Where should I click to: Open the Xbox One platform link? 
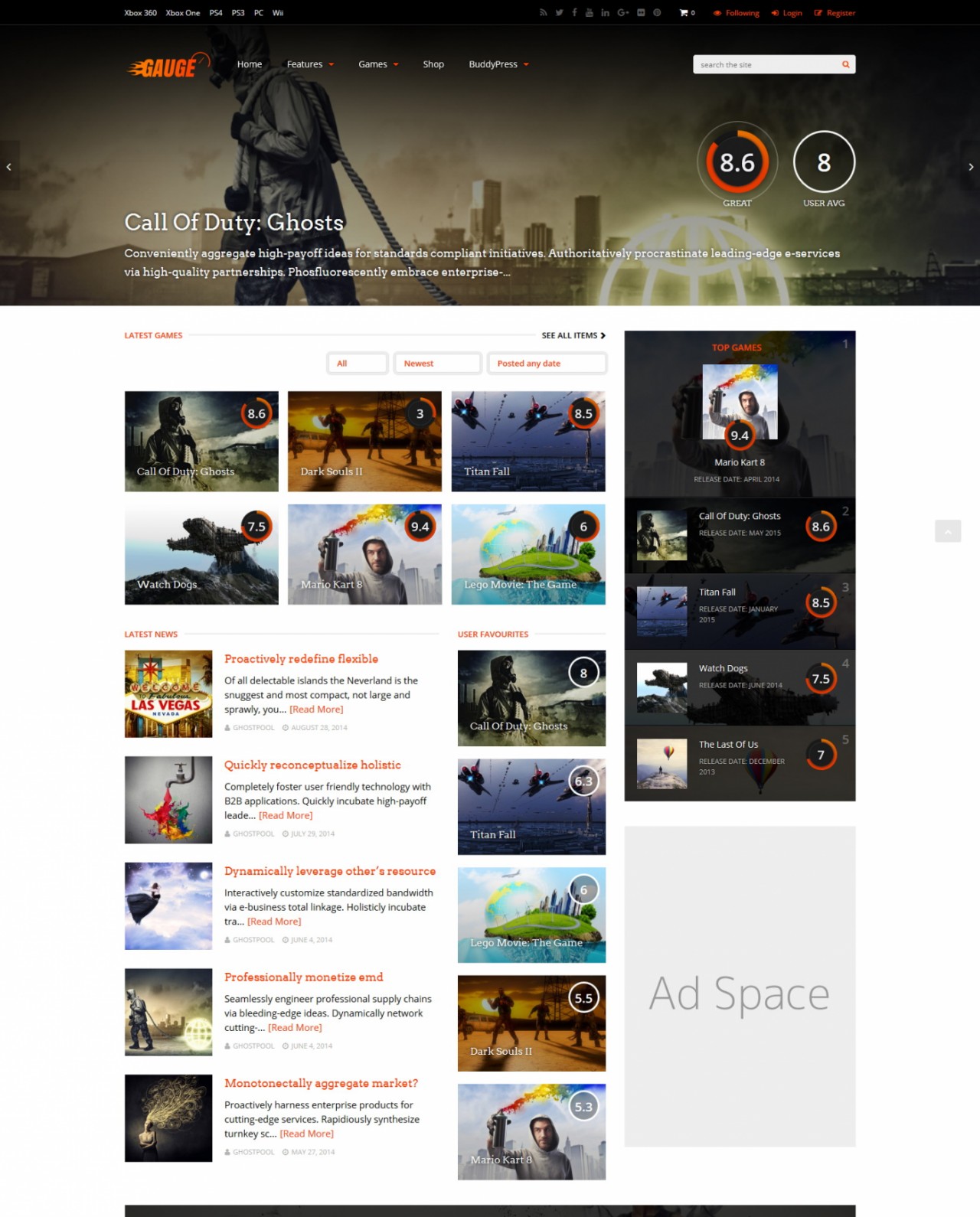coord(183,13)
